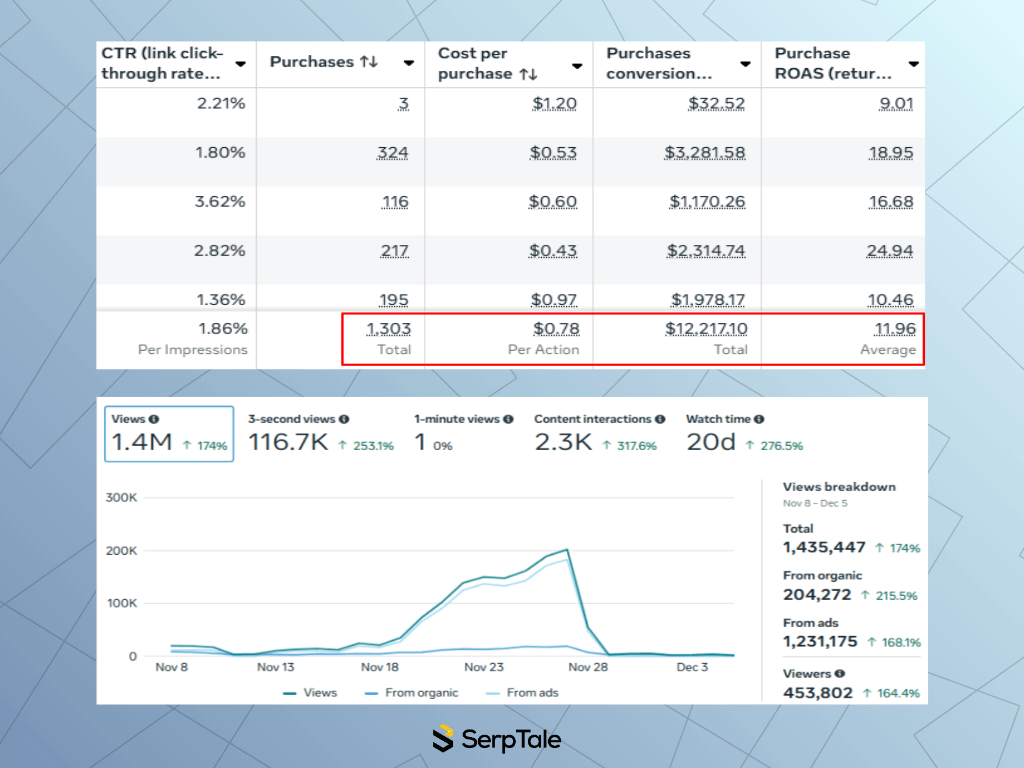Screen dimensions: 1024x768
Task: Click the Content interactions info icon
Action: point(660,419)
